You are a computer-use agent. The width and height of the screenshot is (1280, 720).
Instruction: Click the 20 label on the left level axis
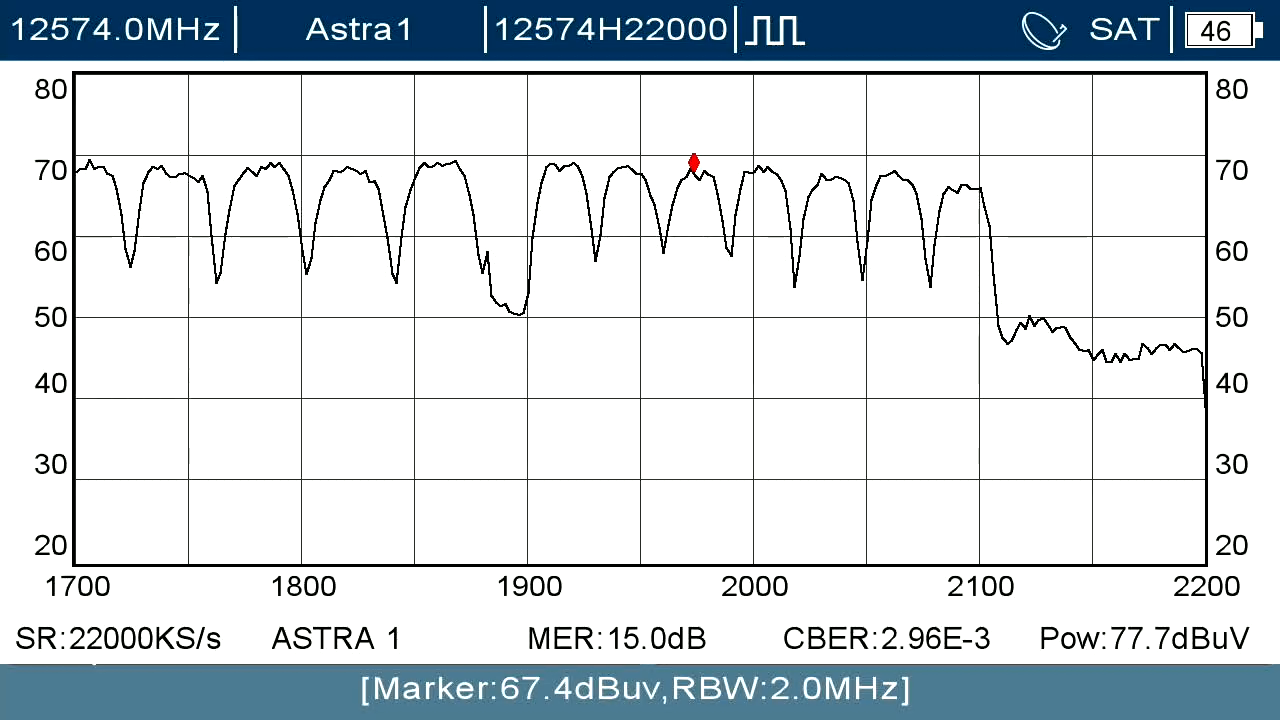(51, 545)
